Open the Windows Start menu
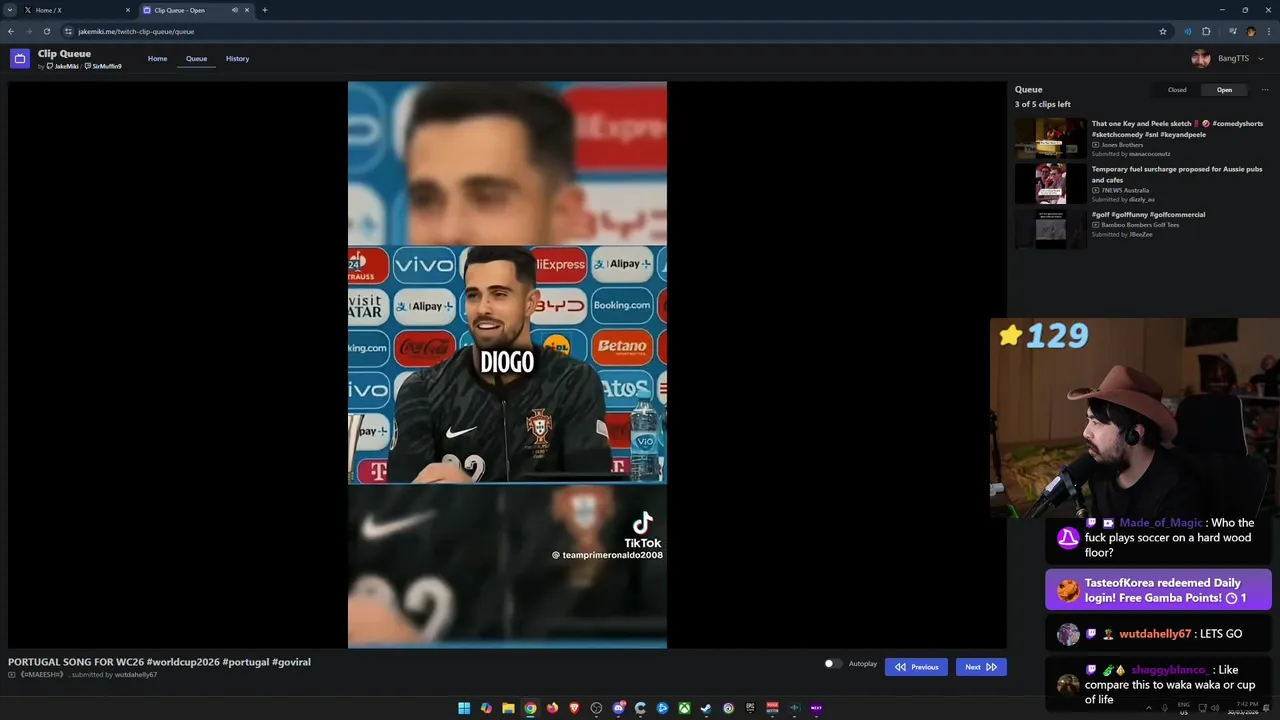Image resolution: width=1280 pixels, height=720 pixels. click(x=464, y=708)
